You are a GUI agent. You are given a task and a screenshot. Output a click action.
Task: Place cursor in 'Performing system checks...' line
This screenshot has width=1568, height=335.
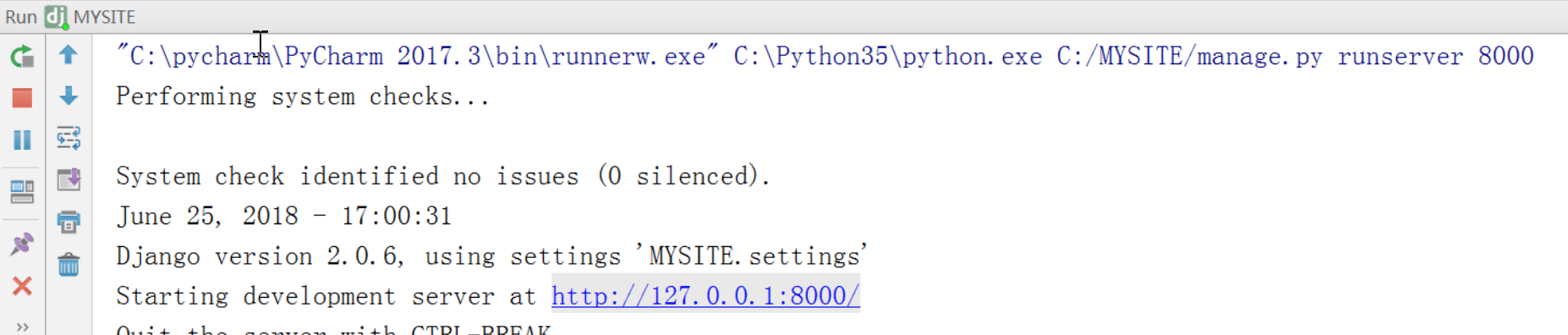coord(303,96)
